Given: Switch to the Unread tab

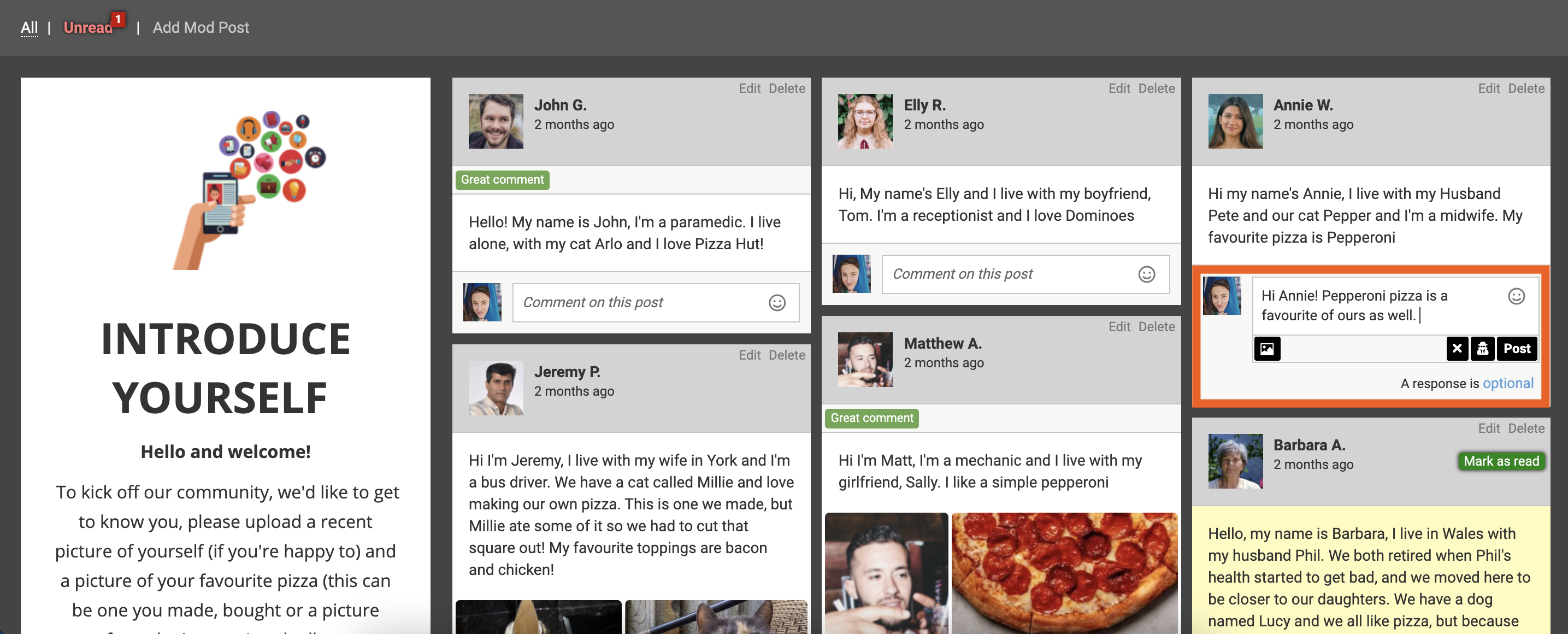Looking at the screenshot, I should (89, 27).
